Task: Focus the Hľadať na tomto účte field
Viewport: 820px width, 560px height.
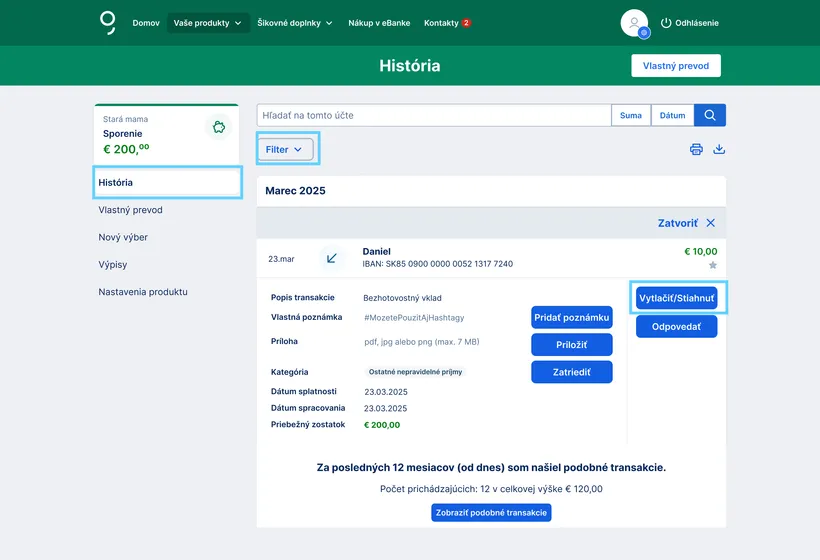Action: tap(434, 115)
